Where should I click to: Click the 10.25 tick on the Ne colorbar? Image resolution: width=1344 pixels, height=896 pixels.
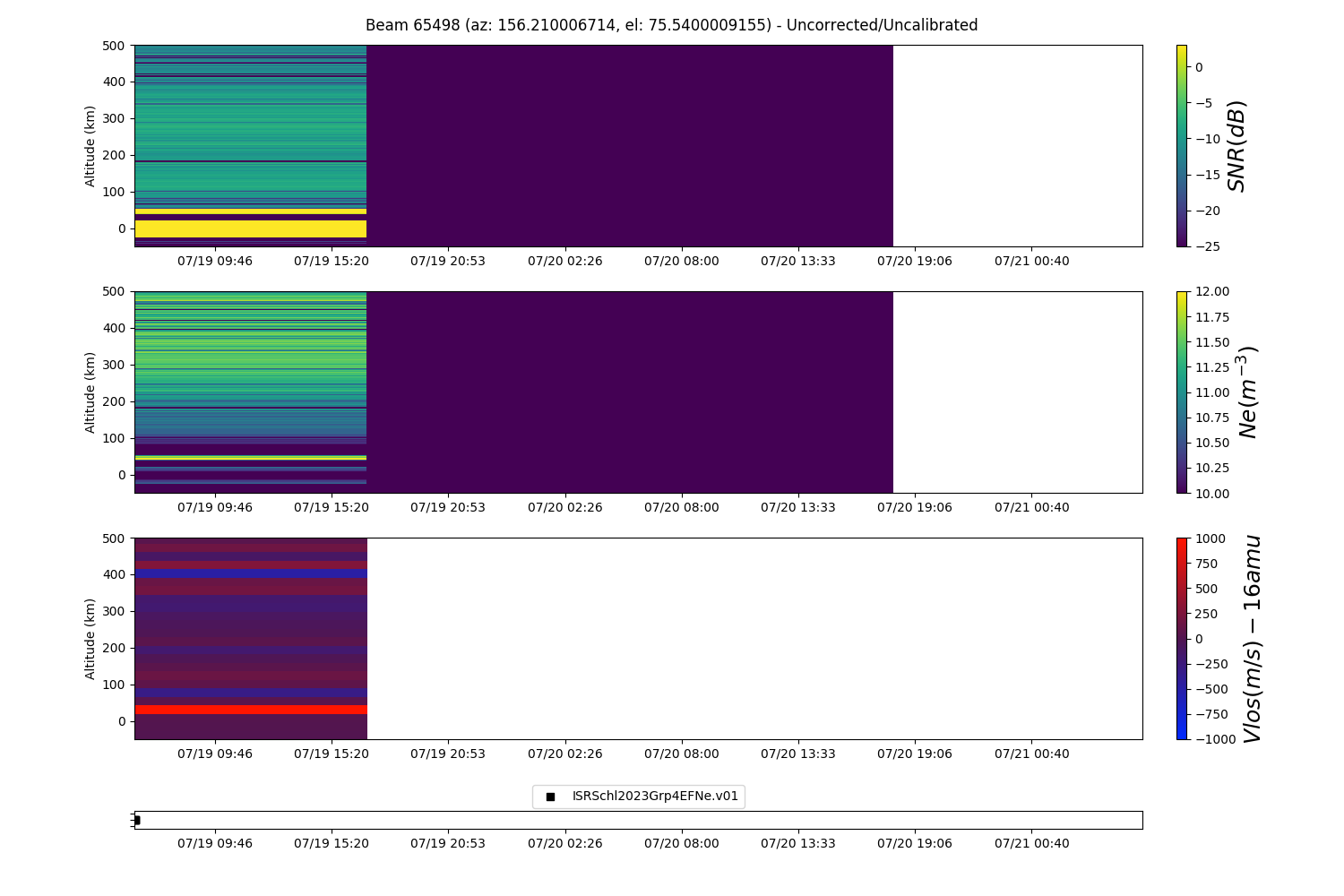[1211, 468]
